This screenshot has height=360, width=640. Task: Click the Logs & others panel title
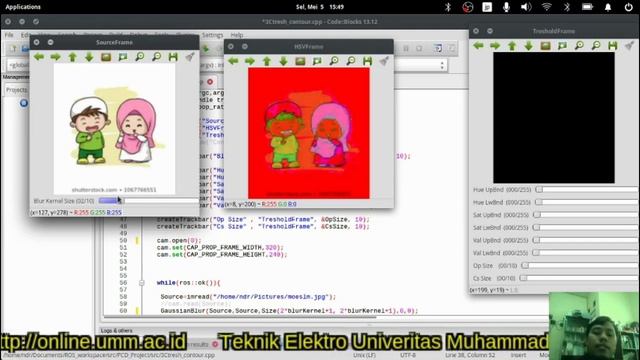click(x=116, y=331)
